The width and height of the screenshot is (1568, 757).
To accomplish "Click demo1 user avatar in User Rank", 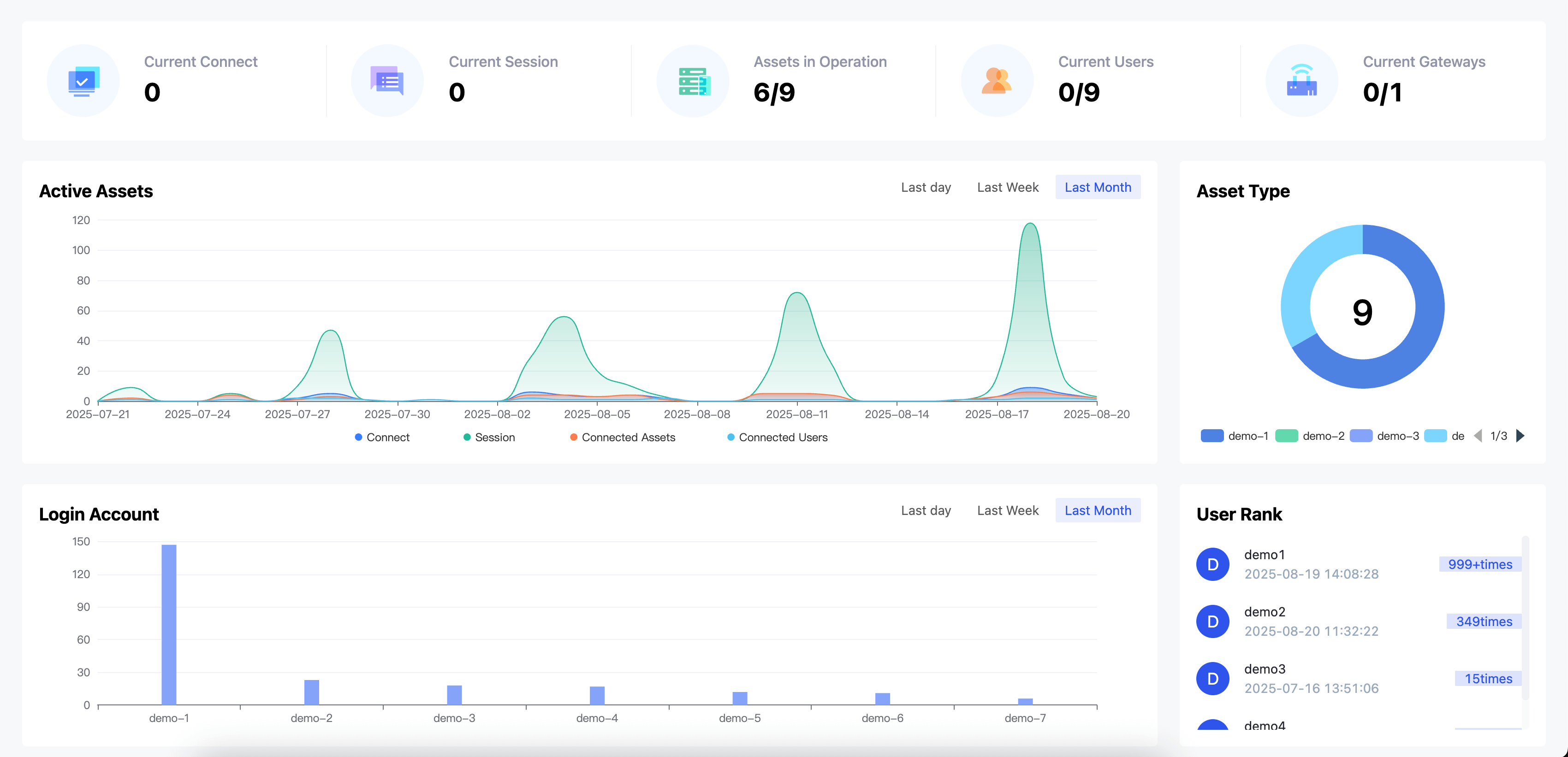I will click(1212, 564).
